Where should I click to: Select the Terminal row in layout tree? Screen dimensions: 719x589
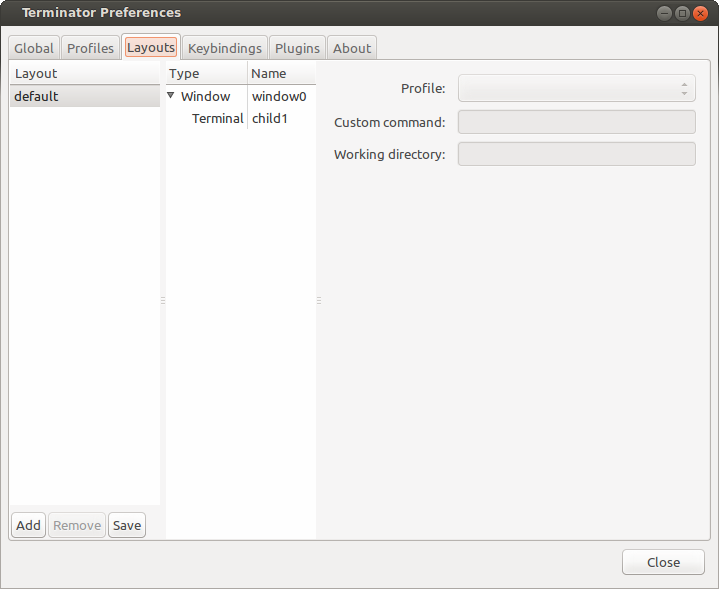pos(241,118)
